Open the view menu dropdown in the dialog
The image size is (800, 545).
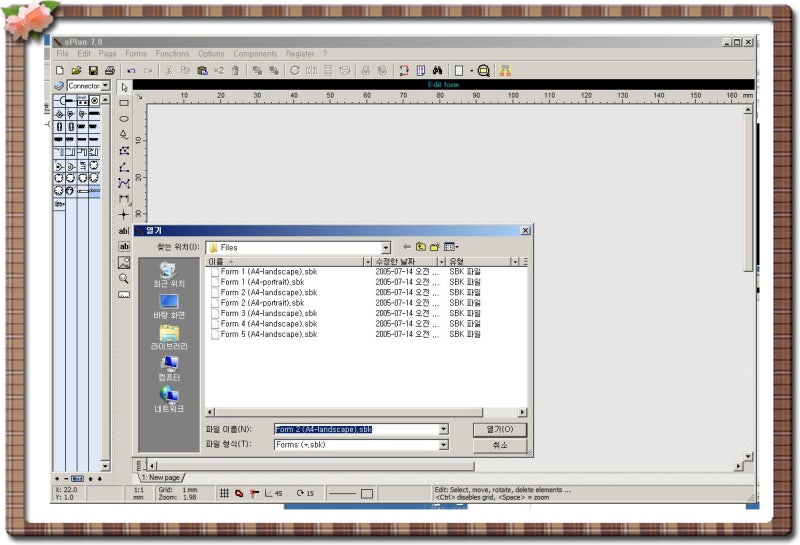[451, 247]
